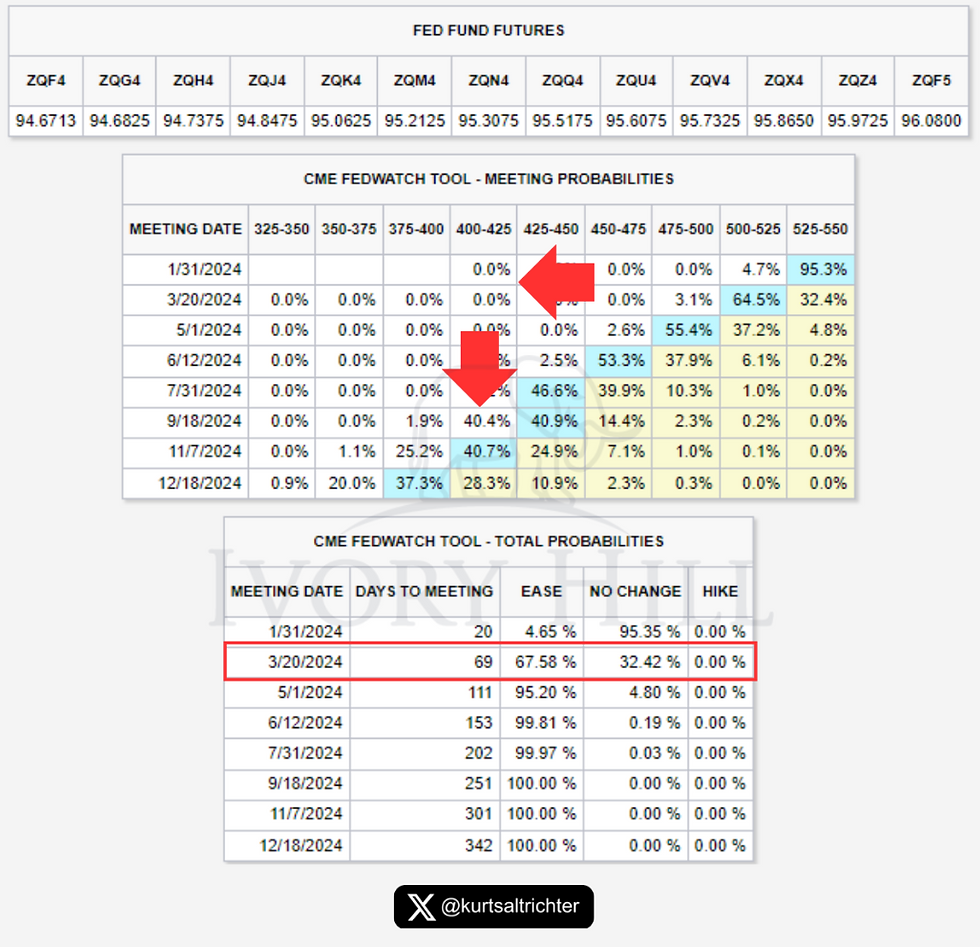Click the ZQJ4 contract header
The width and height of the screenshot is (980, 947).
pos(267,81)
